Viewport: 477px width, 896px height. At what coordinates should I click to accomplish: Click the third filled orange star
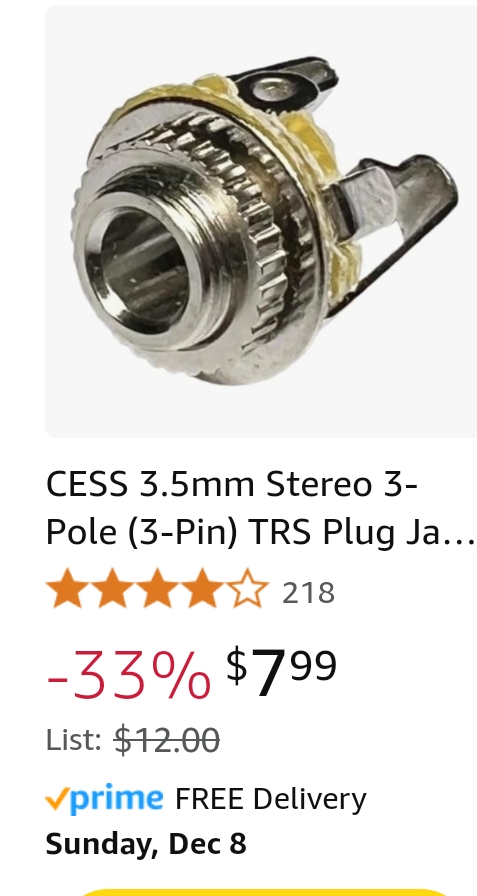pyautogui.click(x=158, y=589)
